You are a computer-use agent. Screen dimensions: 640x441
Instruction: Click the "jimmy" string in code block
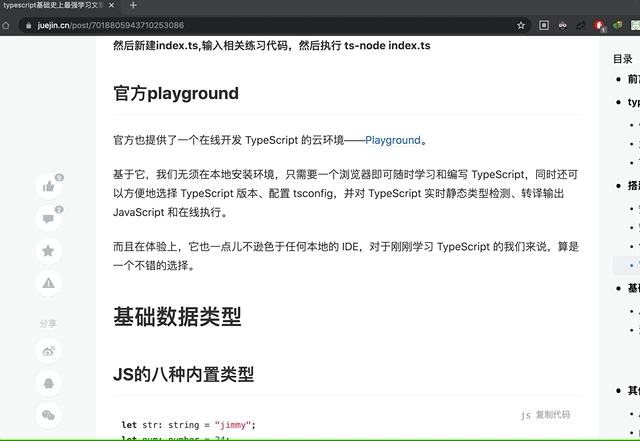pos(233,425)
